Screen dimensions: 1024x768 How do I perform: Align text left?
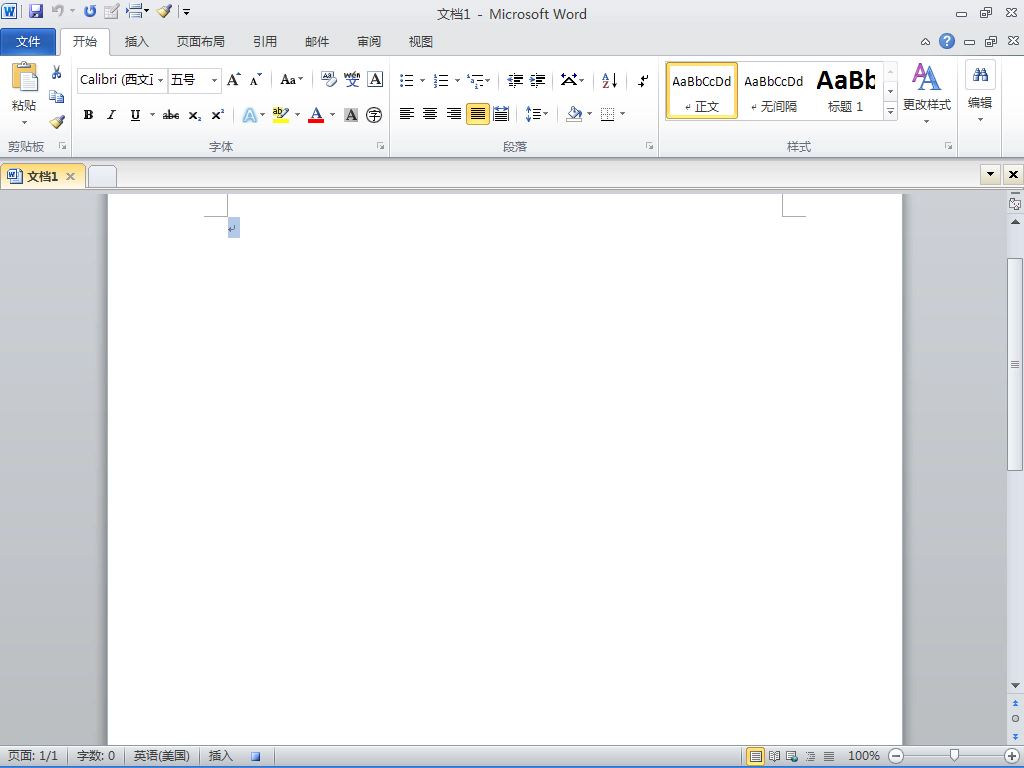click(406, 114)
